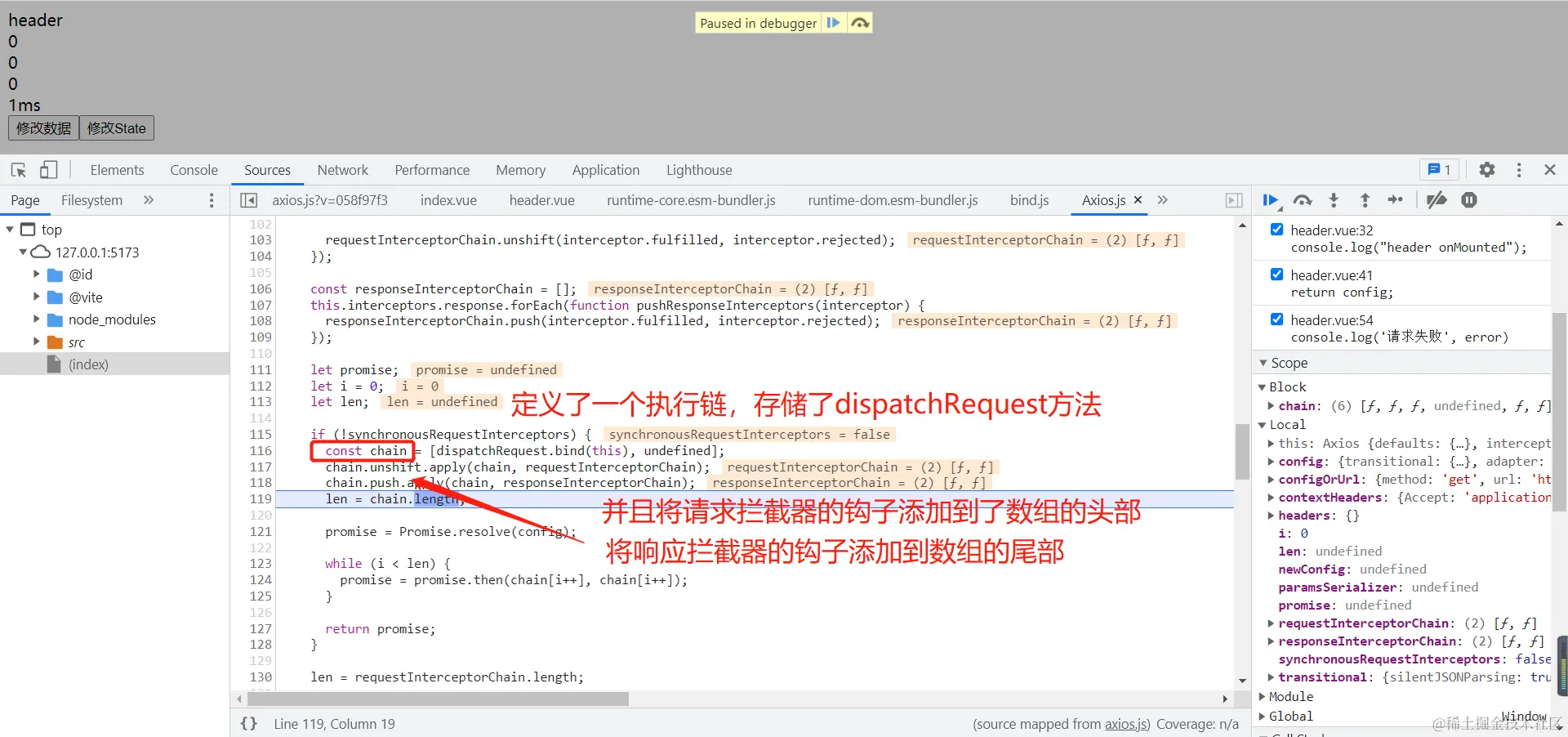The image size is (1568, 737).
Task: Switch to the Elements tab
Action: 117,170
